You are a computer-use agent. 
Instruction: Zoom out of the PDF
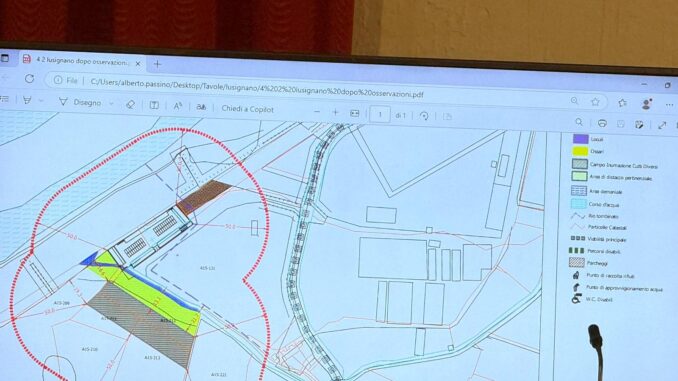(317, 112)
